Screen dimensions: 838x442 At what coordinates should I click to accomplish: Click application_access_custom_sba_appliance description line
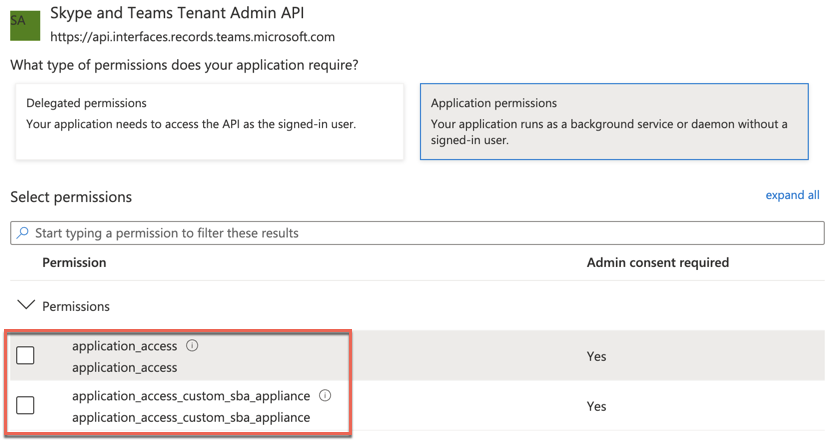(191, 417)
